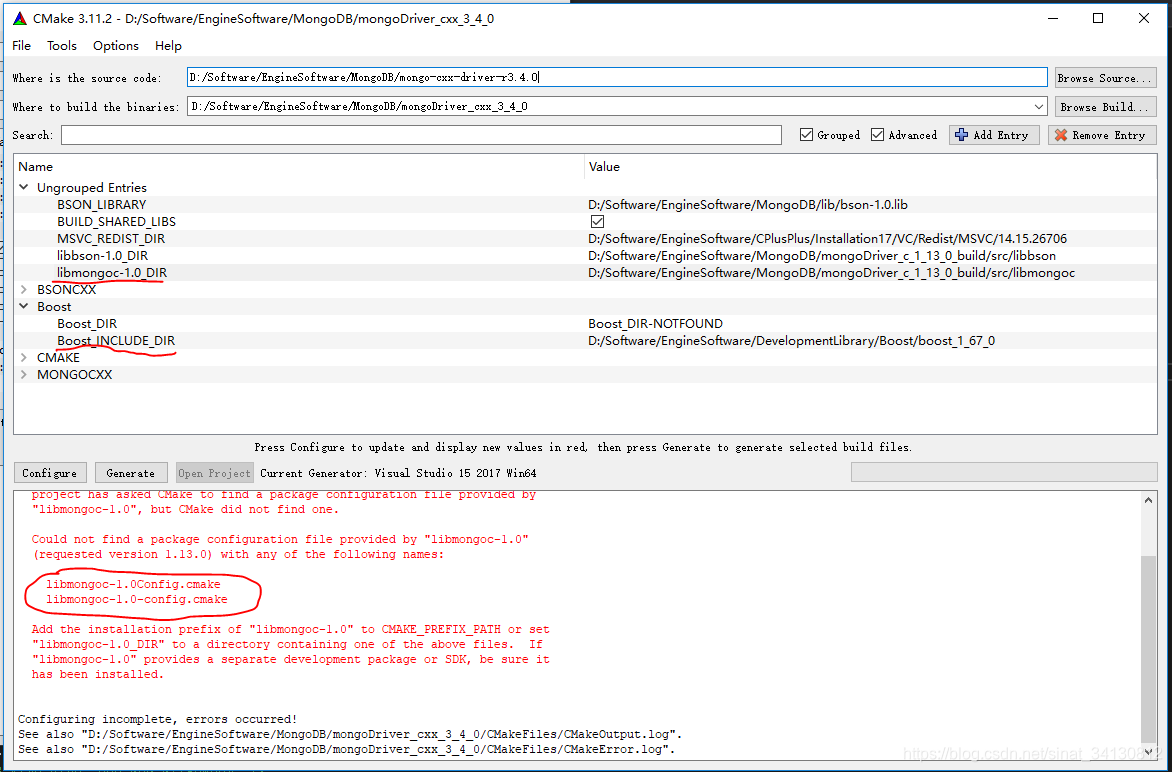Click the Browse Build button

click(1105, 107)
